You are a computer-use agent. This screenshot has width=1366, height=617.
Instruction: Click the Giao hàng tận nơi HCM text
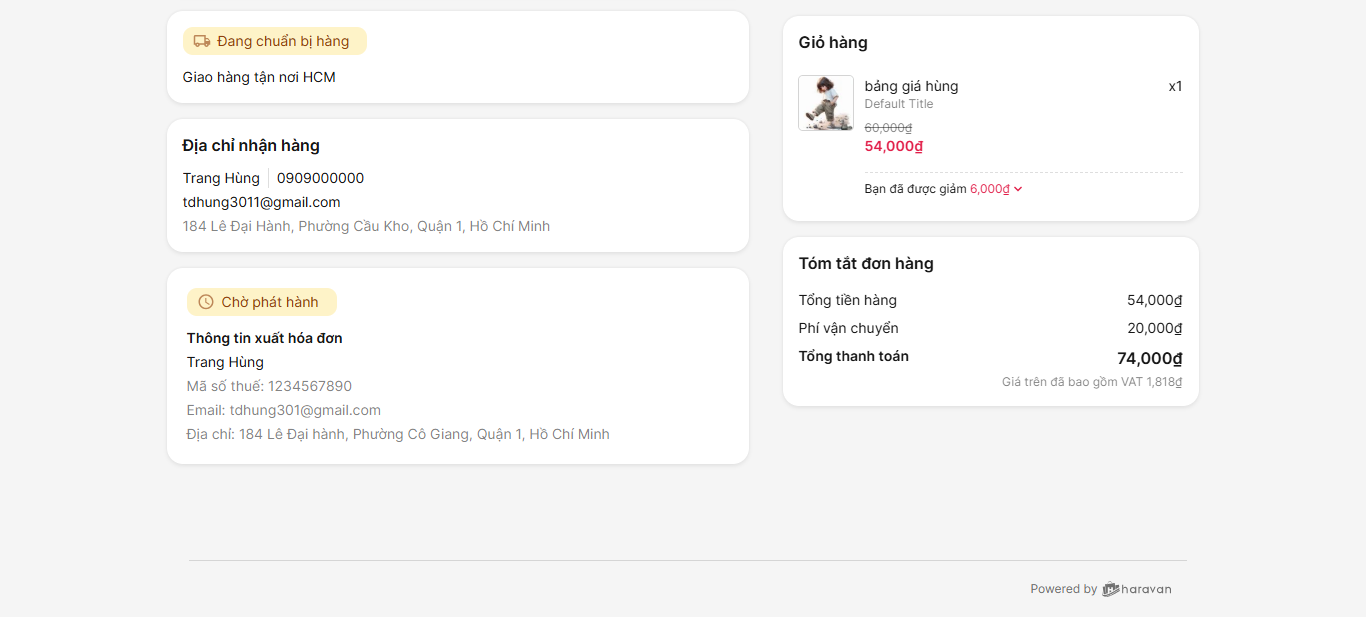259,77
